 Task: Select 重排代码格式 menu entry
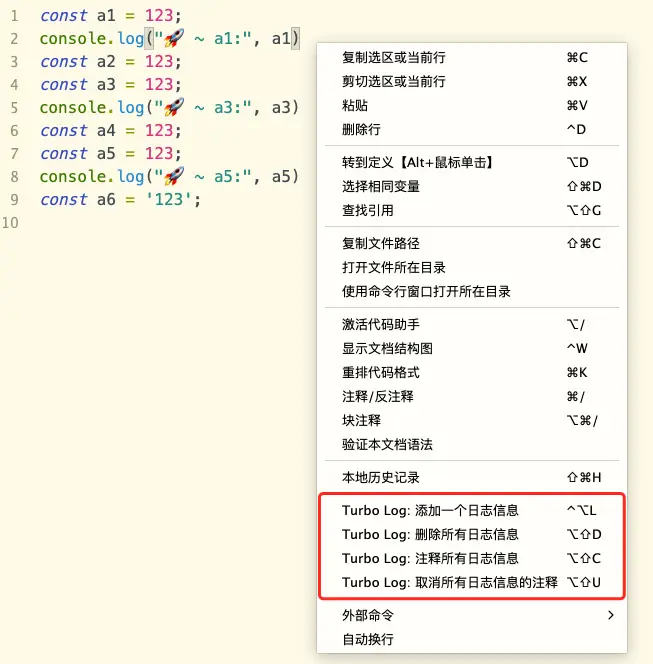pyautogui.click(x=472, y=373)
